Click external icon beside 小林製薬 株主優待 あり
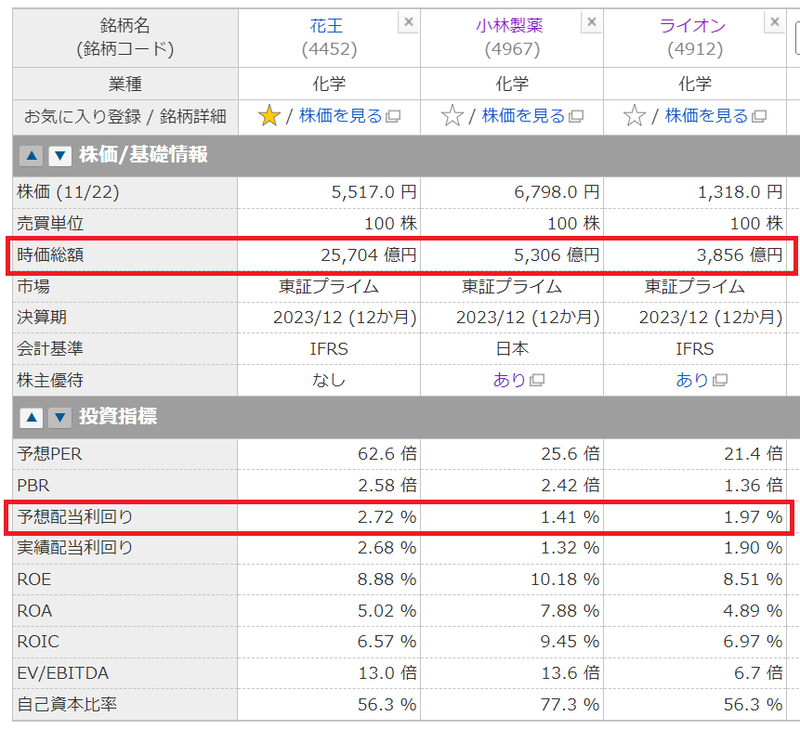Screen dimensions: 800x729 coord(537,381)
